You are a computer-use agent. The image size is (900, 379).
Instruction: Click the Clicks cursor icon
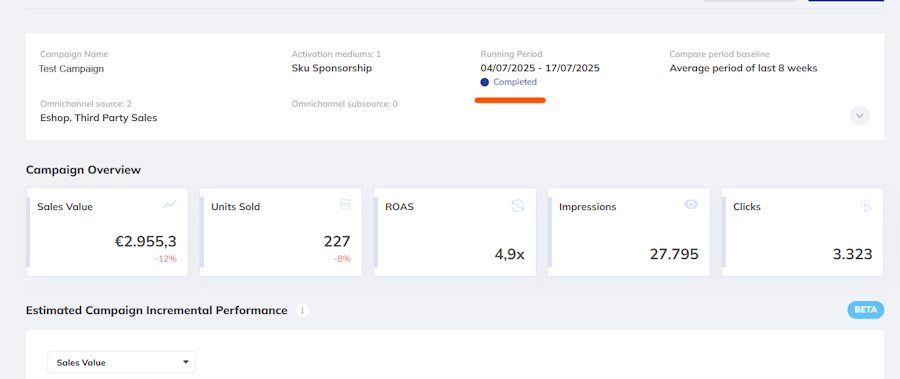click(866, 206)
